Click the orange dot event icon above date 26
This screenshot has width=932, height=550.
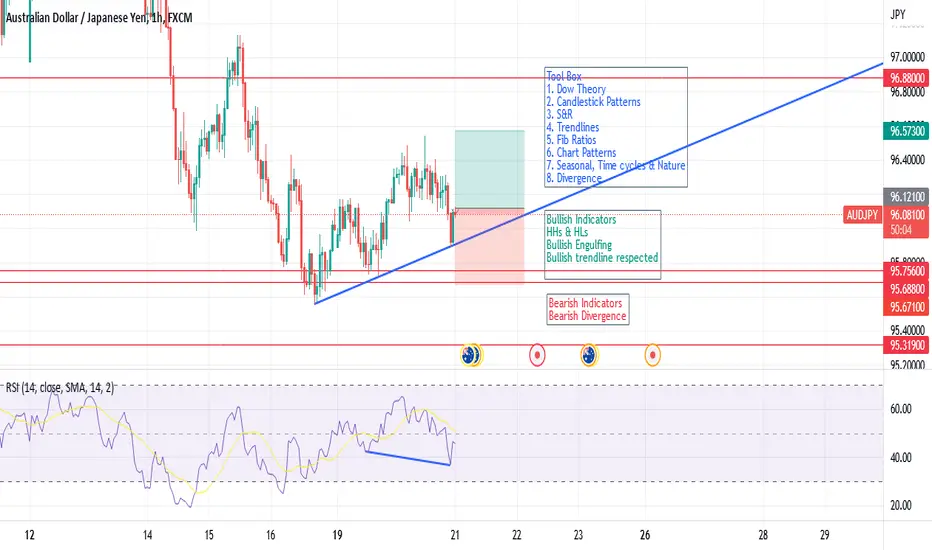click(x=653, y=356)
